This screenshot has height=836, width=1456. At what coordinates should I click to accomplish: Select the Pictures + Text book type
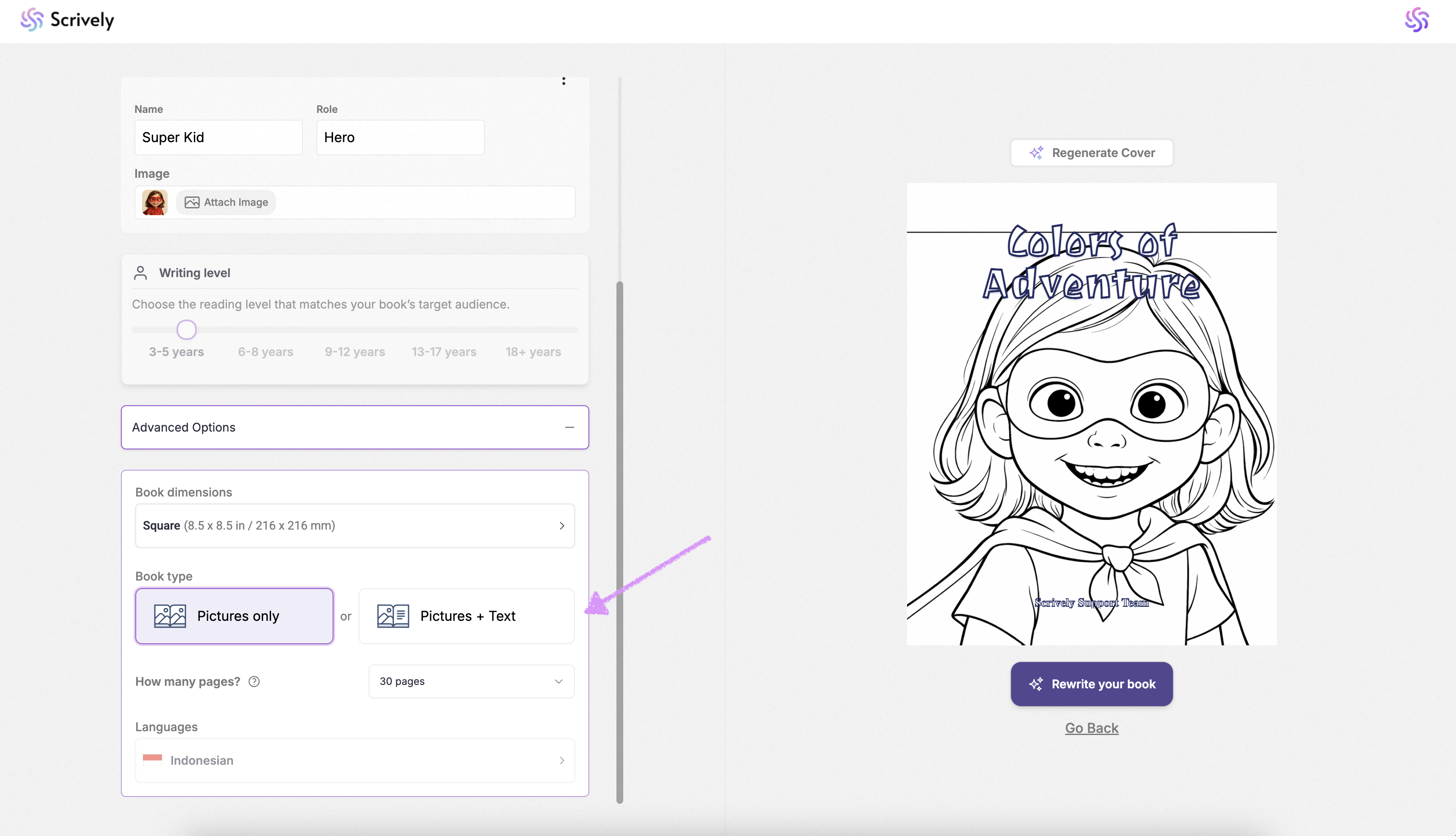click(x=466, y=616)
